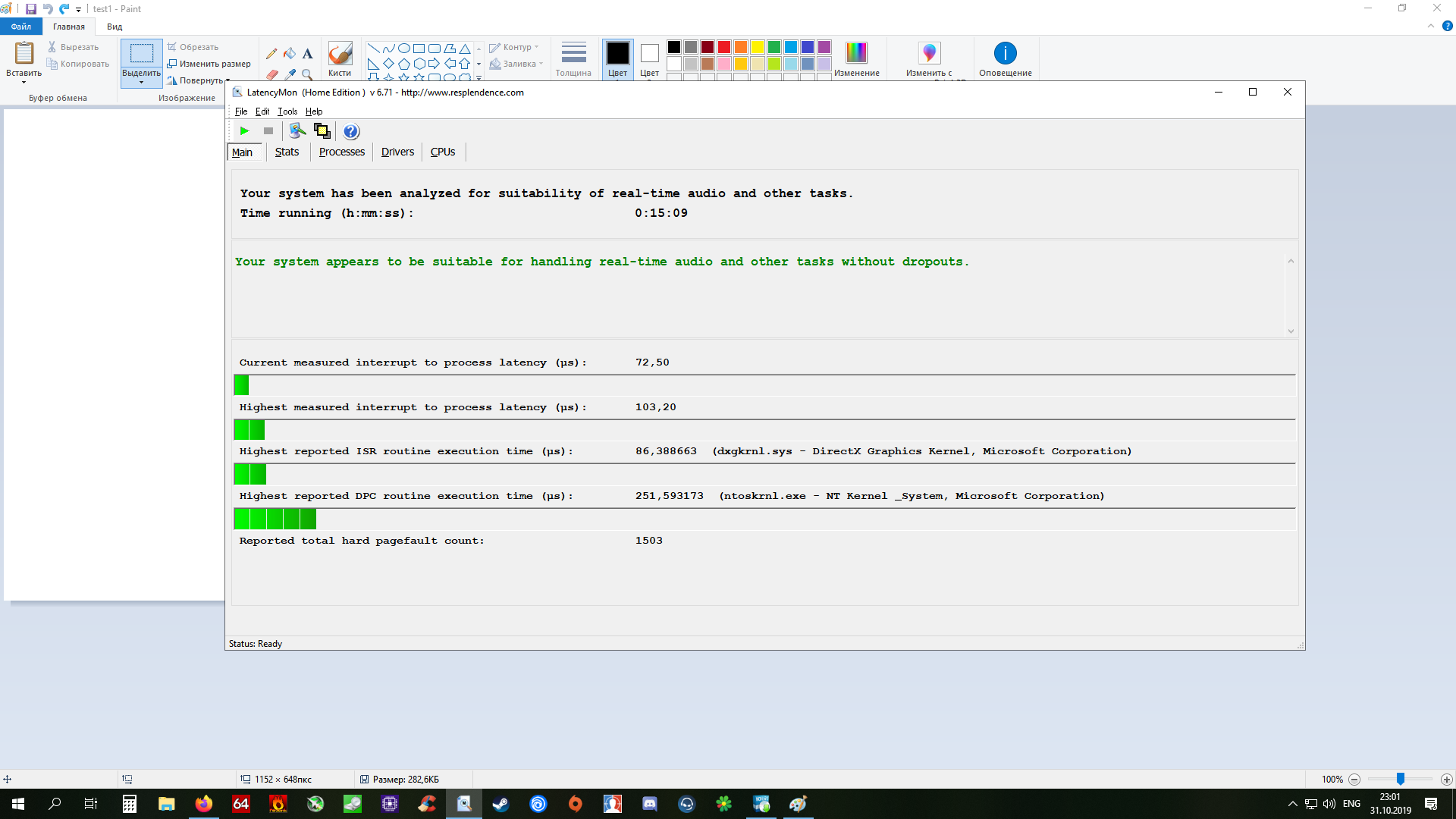Screen dimensions: 1456x819
Task: Start the LatencyMon monitor with the green play button
Action: (x=244, y=131)
